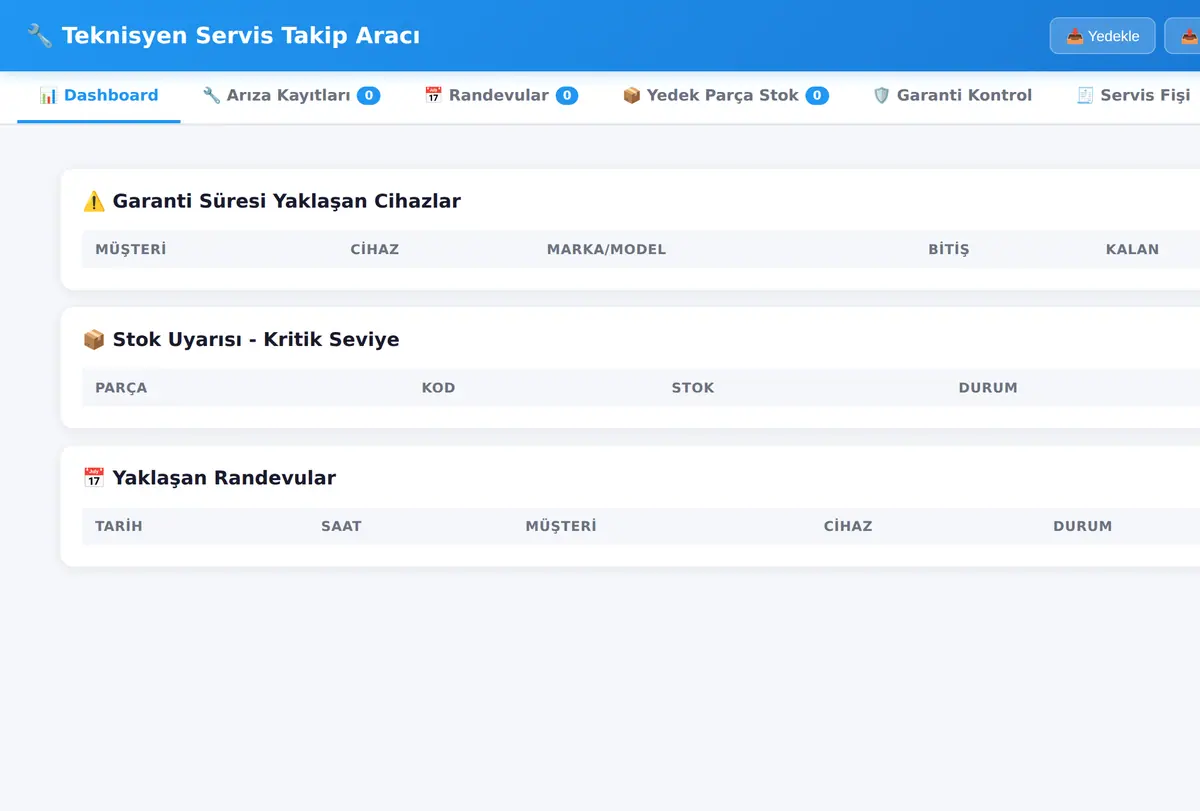The image size is (1200, 811).
Task: Open the Garanti Kontrol tab
Action: [952, 96]
